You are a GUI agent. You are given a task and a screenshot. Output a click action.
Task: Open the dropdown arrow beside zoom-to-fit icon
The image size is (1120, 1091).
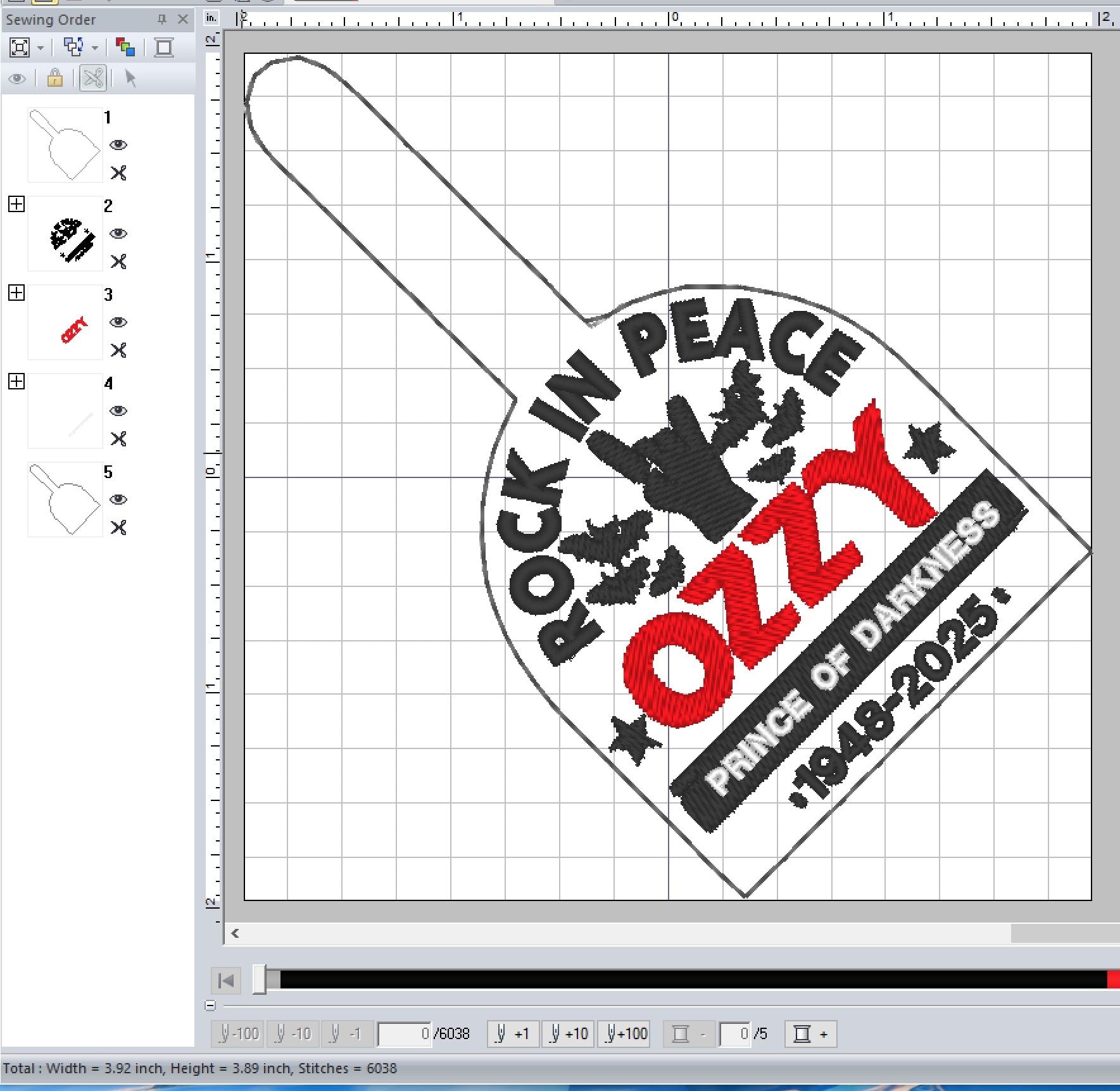tap(41, 48)
